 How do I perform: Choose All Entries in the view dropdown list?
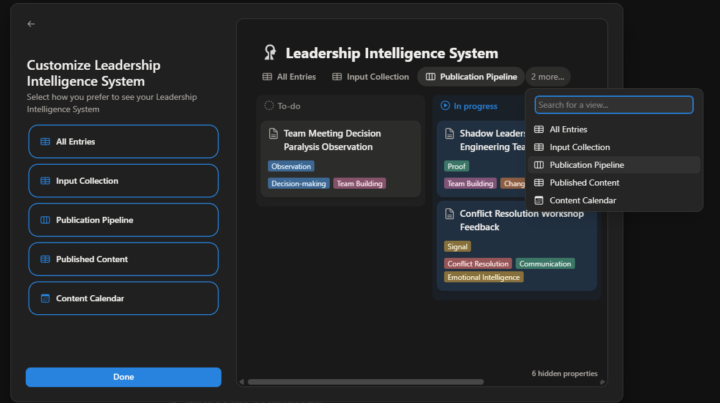614,129
